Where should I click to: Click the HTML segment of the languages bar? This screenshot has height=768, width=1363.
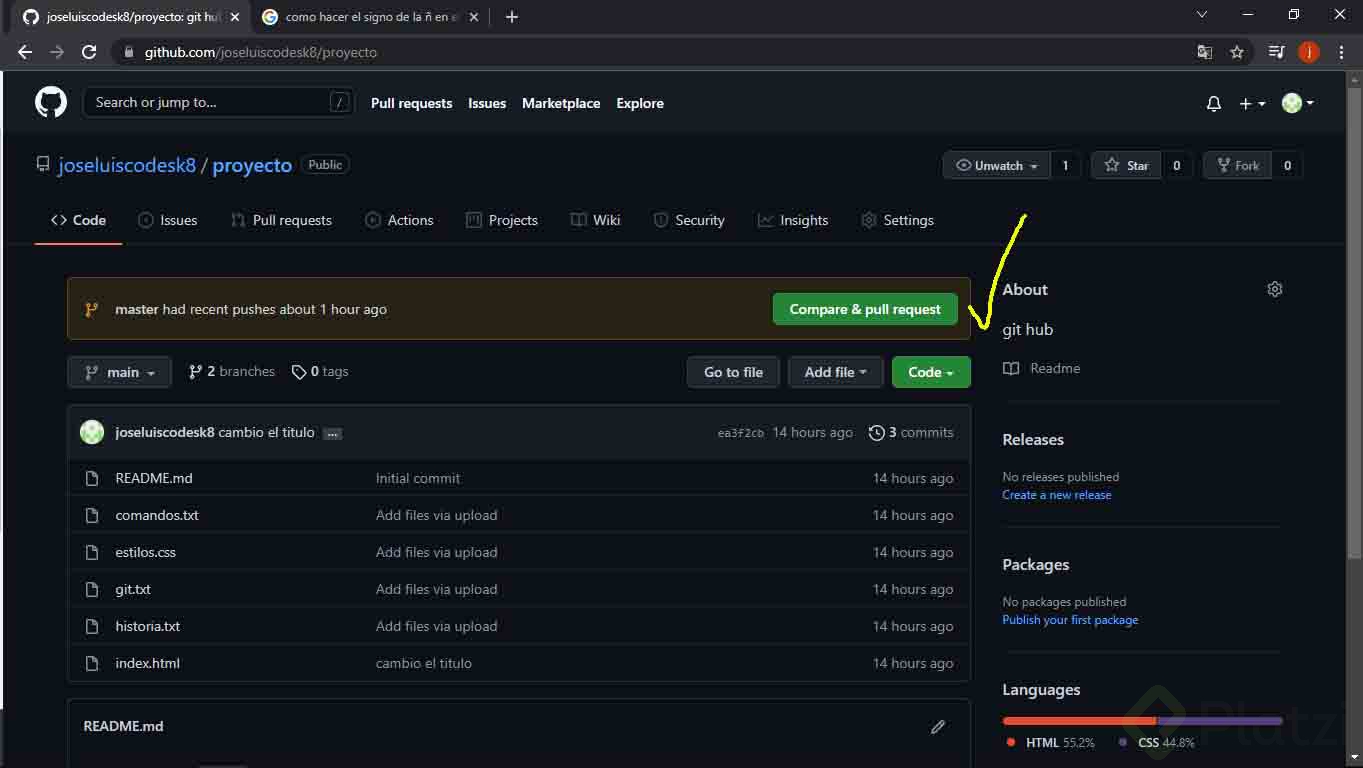click(1079, 720)
